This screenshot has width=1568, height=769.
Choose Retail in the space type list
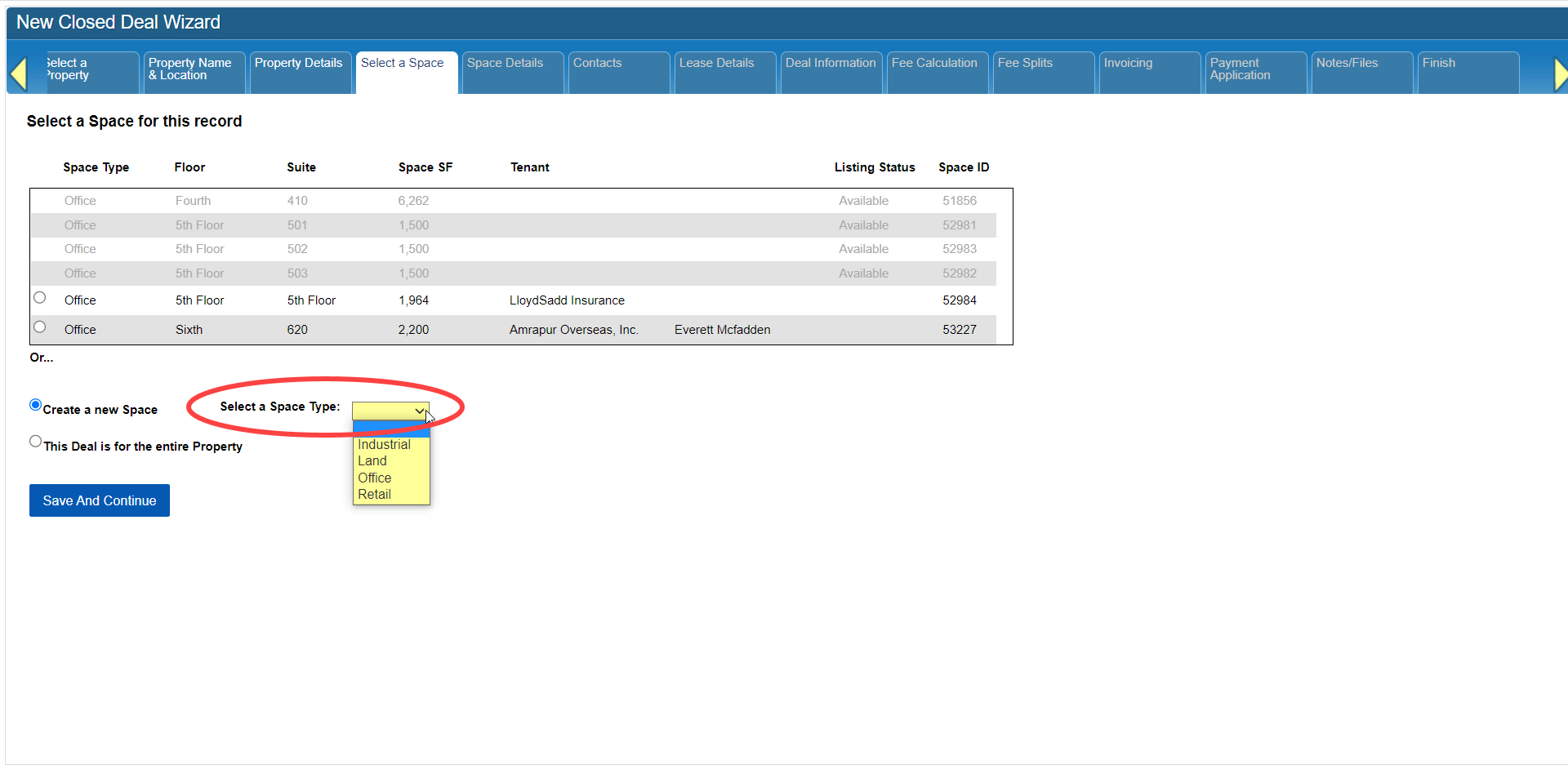coord(375,495)
